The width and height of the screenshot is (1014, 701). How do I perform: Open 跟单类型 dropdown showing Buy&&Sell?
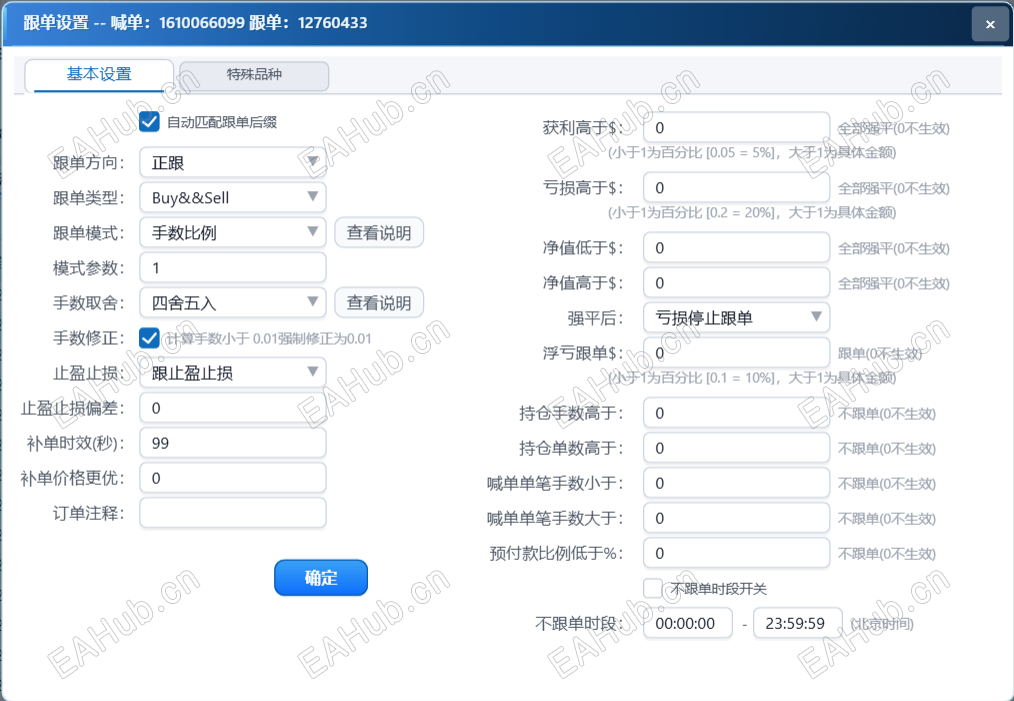pos(233,197)
